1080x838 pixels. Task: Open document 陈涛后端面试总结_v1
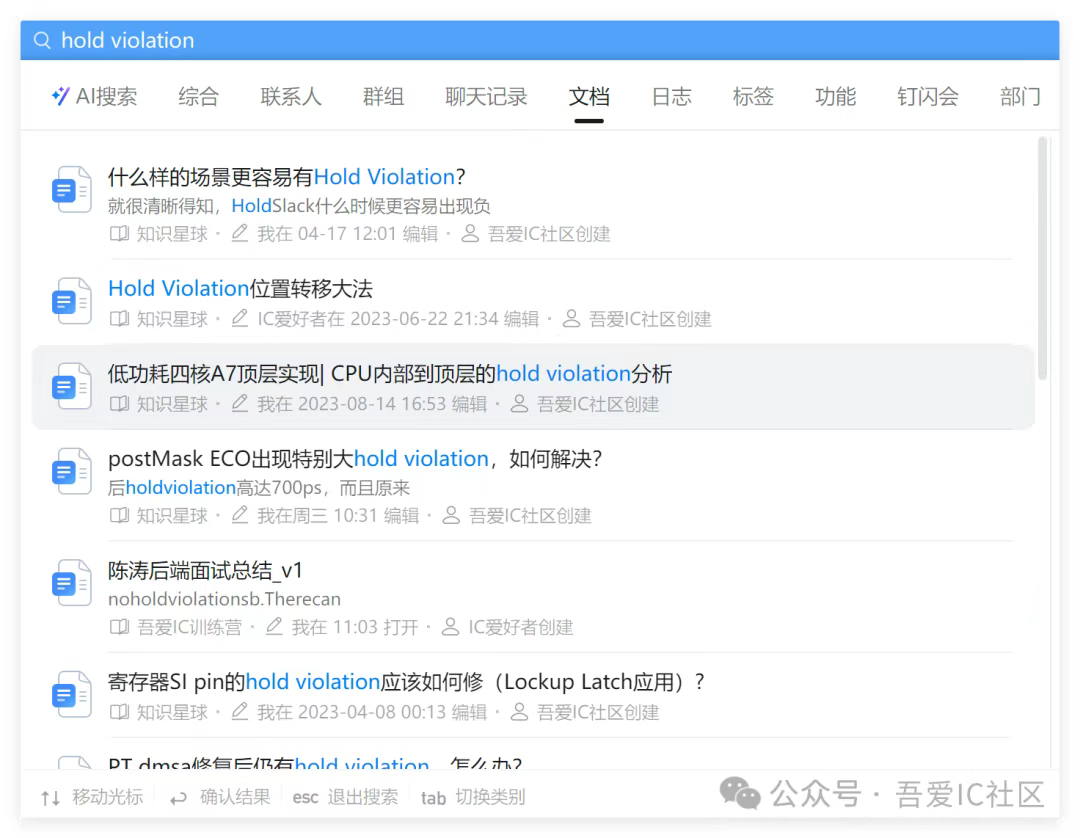click(205, 570)
